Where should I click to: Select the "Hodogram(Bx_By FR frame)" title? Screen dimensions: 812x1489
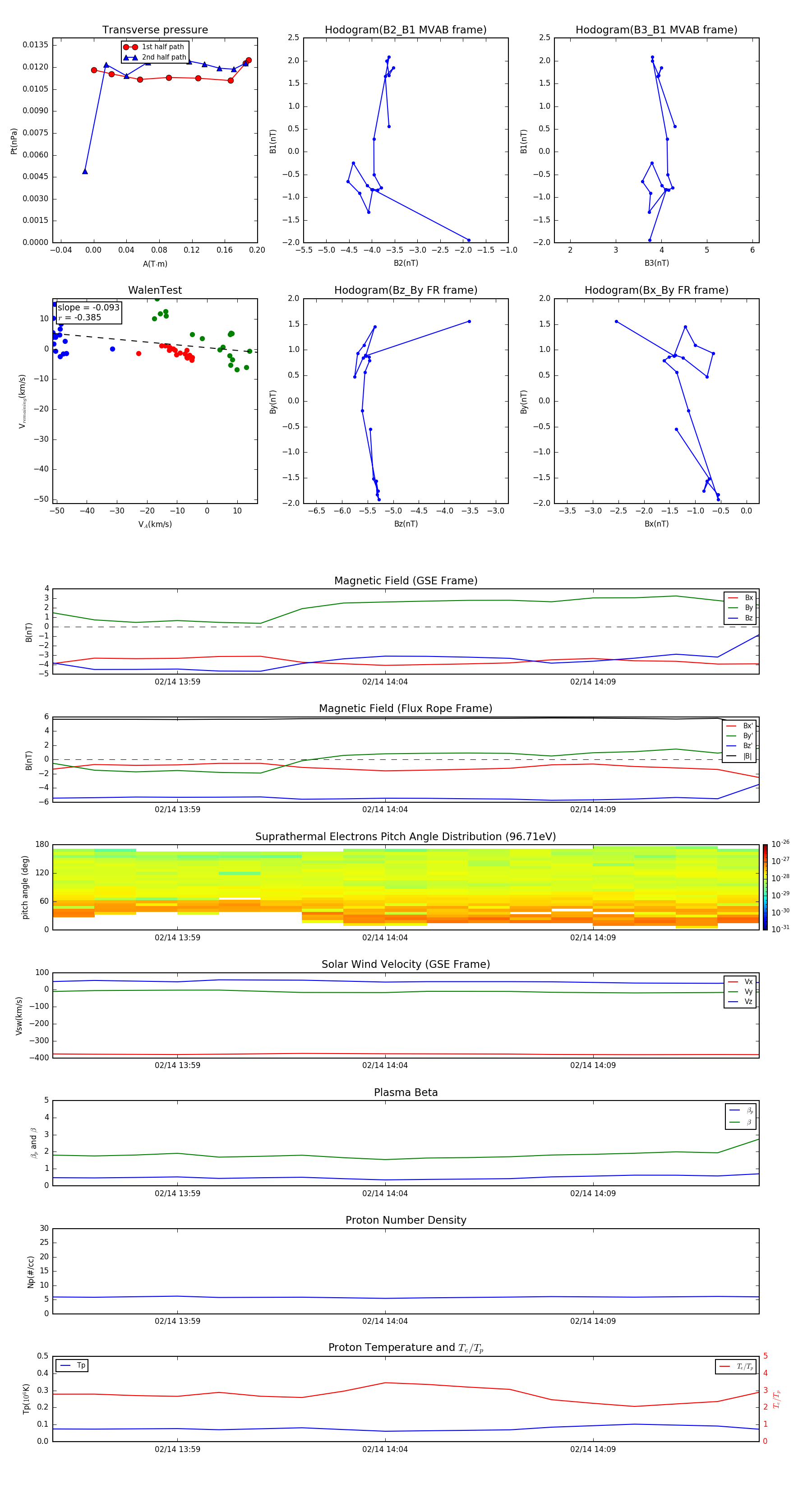tap(656, 290)
